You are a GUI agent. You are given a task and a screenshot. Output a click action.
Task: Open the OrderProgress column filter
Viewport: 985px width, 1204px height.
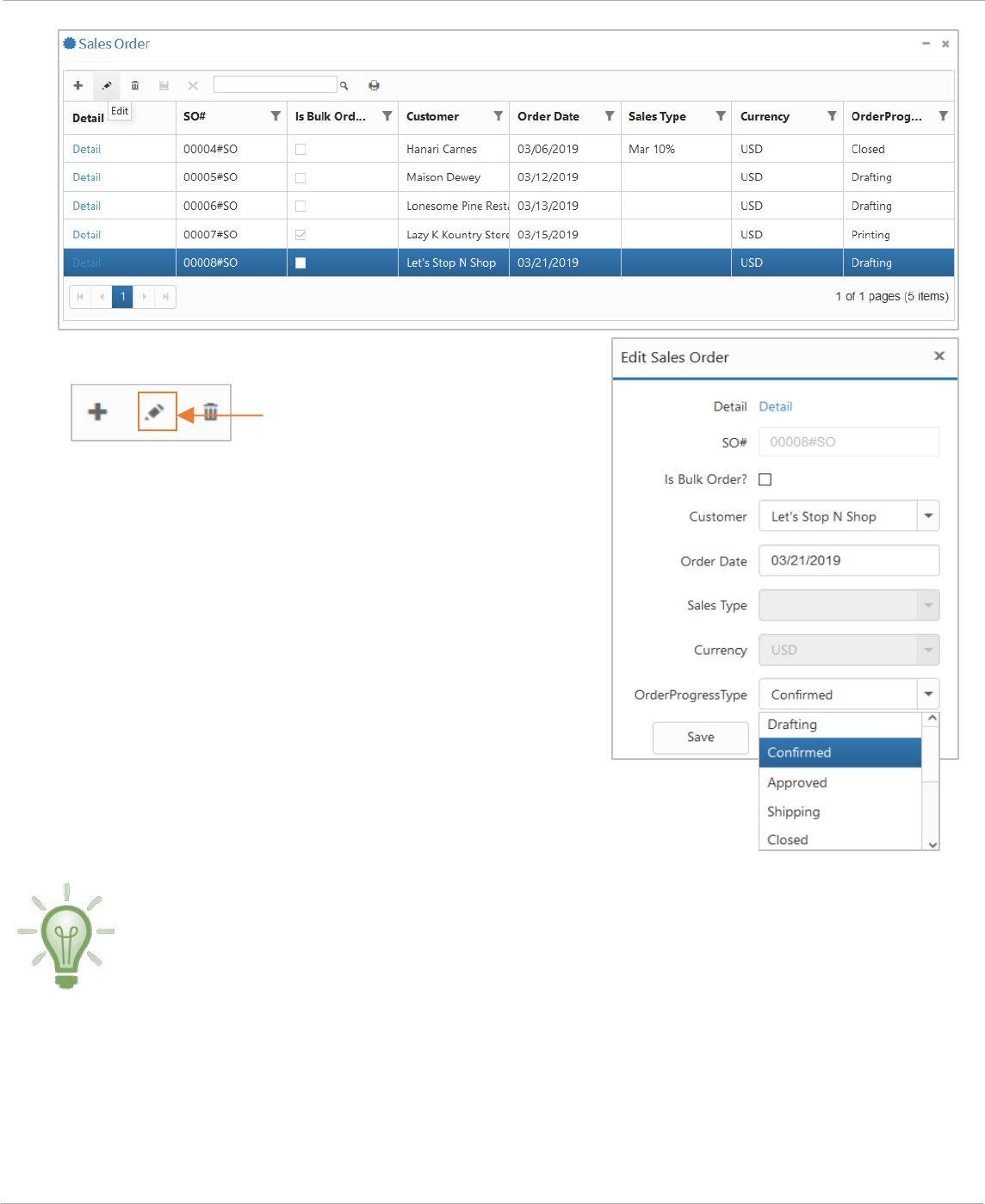[x=944, y=116]
